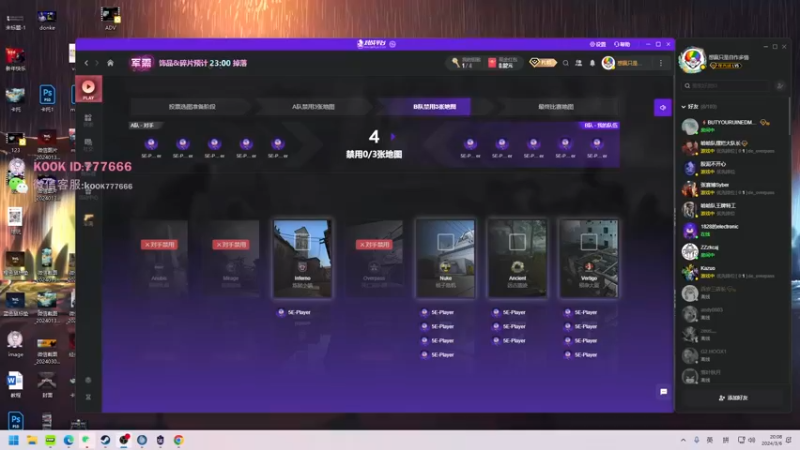Viewport: 800px width, 450px height.
Task: Select the third icon in left sidebar
Action: pyautogui.click(x=88, y=144)
